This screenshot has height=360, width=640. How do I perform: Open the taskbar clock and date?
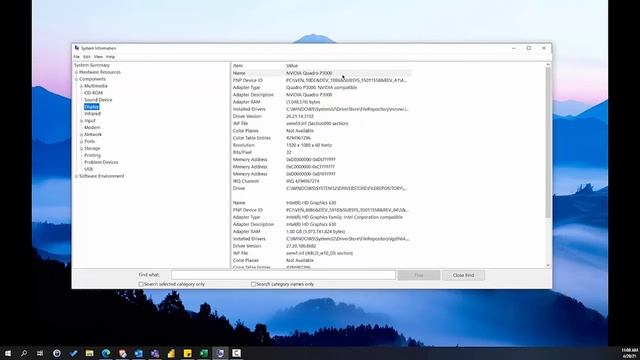pos(629,353)
